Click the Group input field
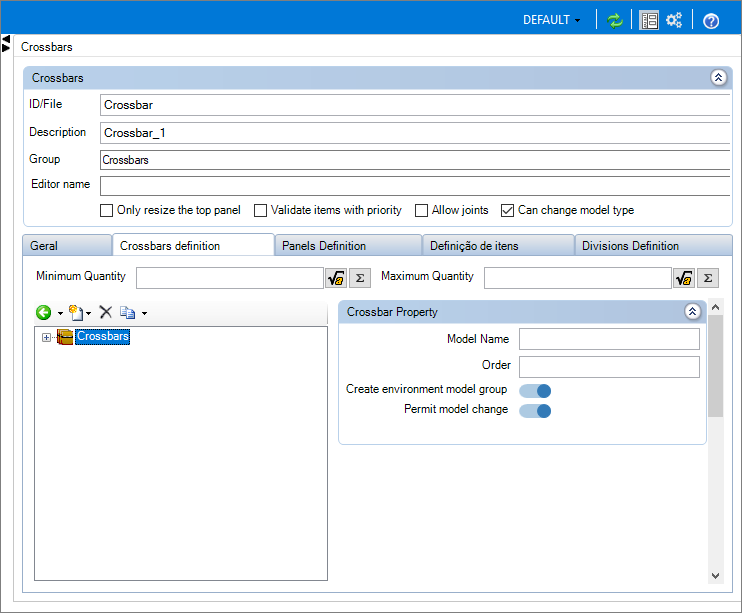742x613 pixels. tap(415, 160)
